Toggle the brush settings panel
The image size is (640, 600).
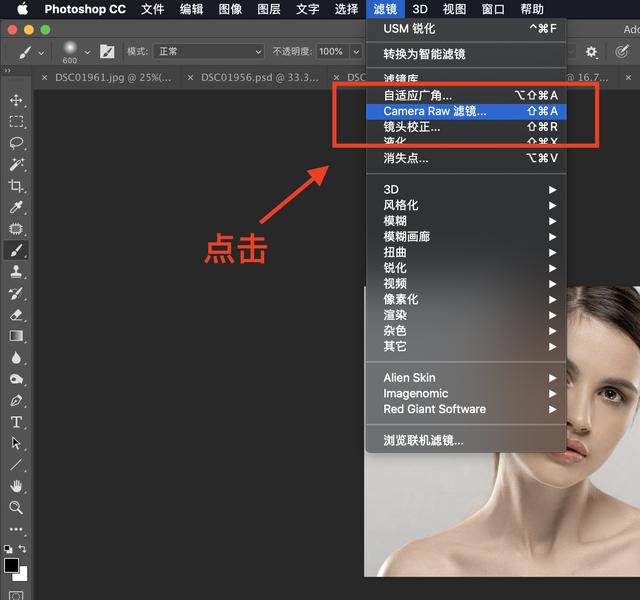pos(107,51)
